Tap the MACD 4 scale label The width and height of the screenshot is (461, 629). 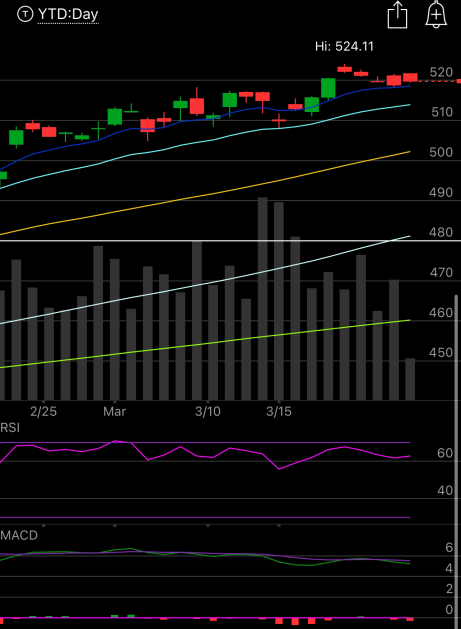click(449, 568)
